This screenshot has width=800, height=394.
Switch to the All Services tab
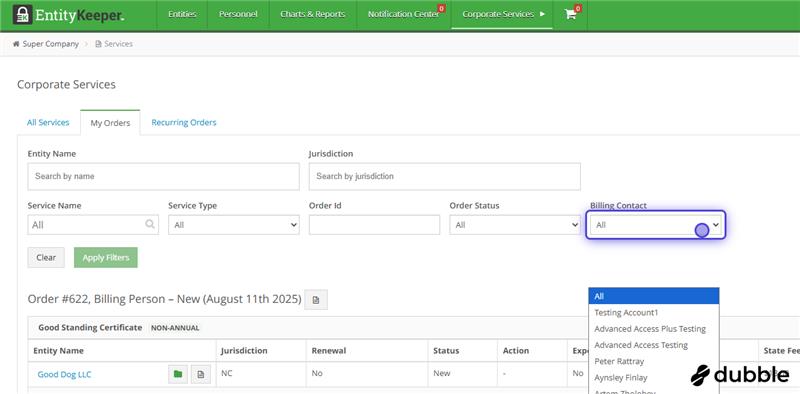(x=48, y=122)
